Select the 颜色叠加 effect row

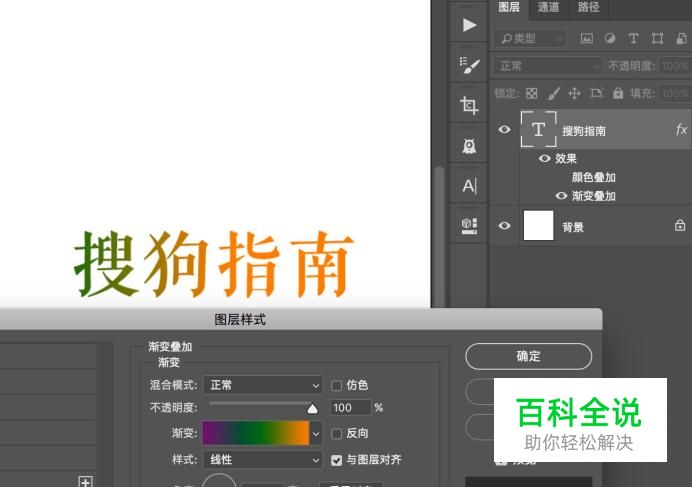(x=594, y=177)
